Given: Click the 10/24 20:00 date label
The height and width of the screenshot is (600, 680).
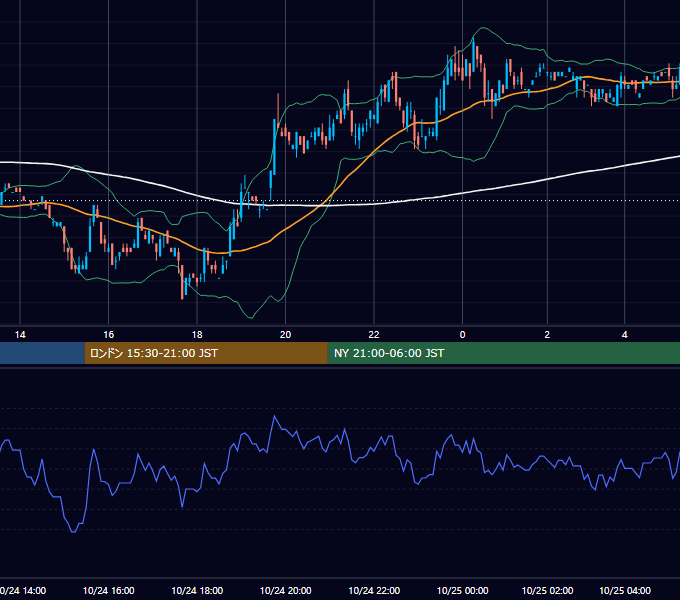Looking at the screenshot, I should pos(285,590).
